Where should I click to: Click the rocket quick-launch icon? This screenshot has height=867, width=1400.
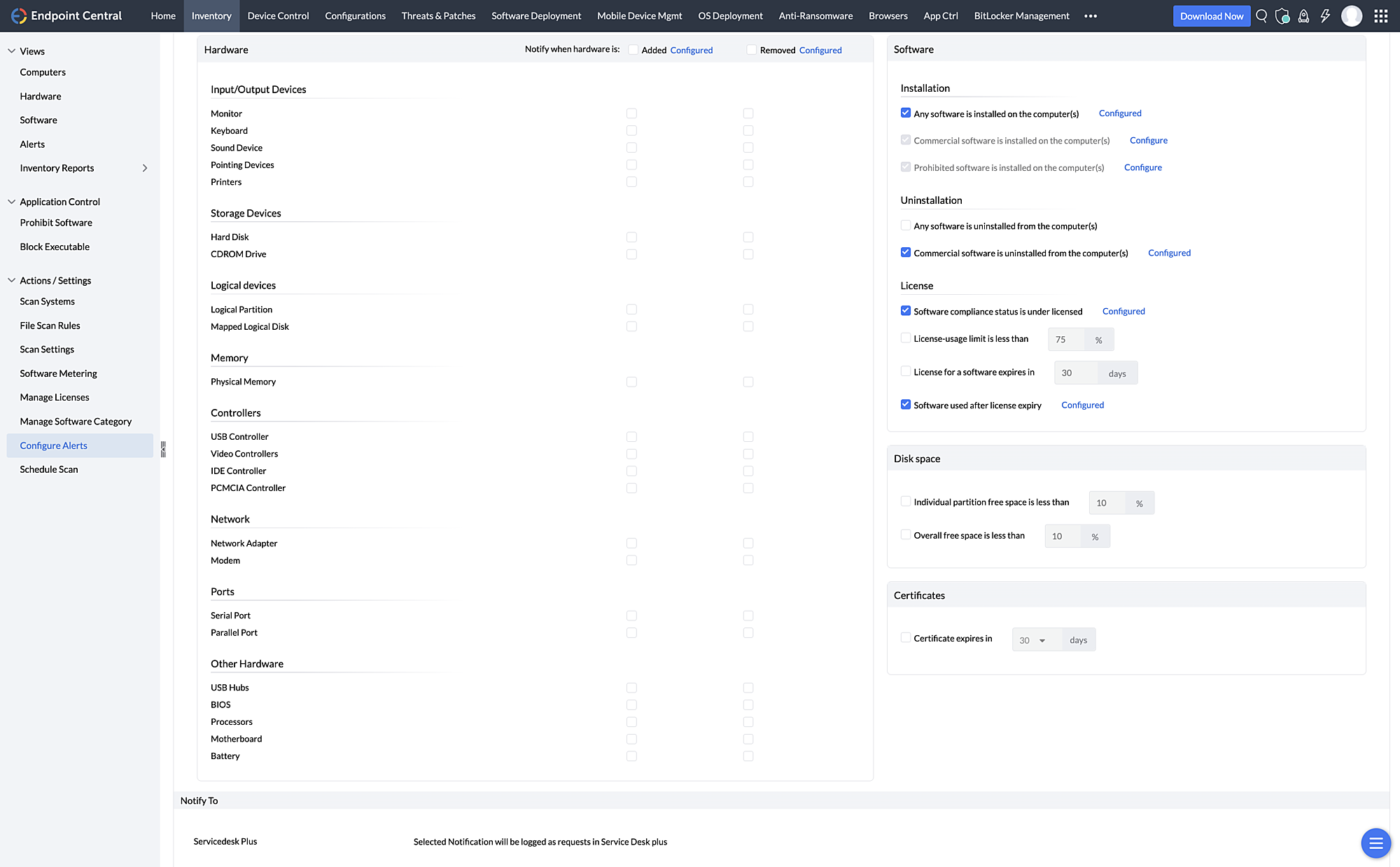tap(1303, 15)
